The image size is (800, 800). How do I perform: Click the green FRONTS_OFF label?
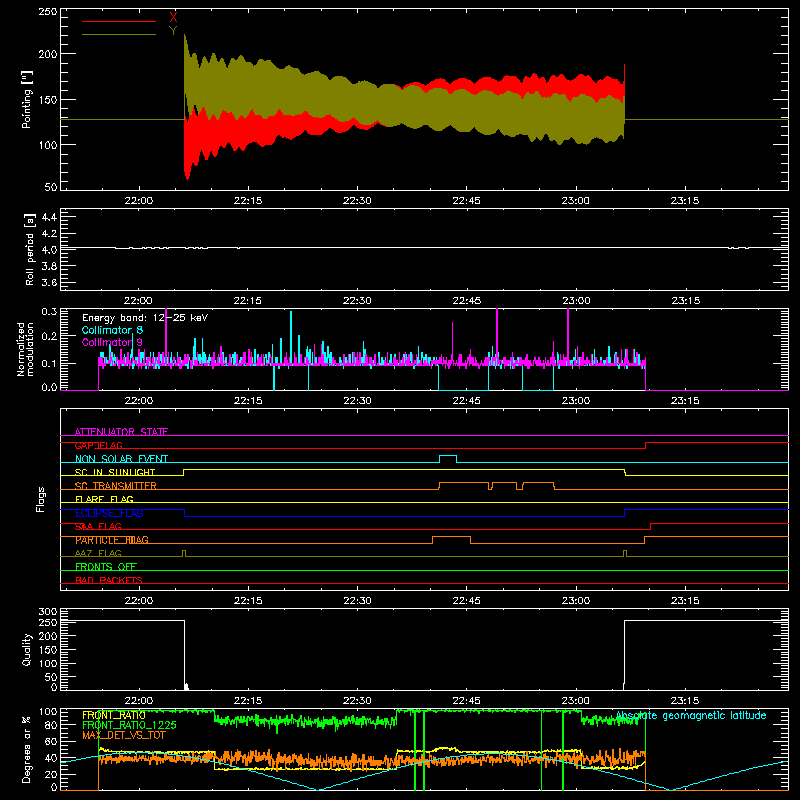[106, 567]
